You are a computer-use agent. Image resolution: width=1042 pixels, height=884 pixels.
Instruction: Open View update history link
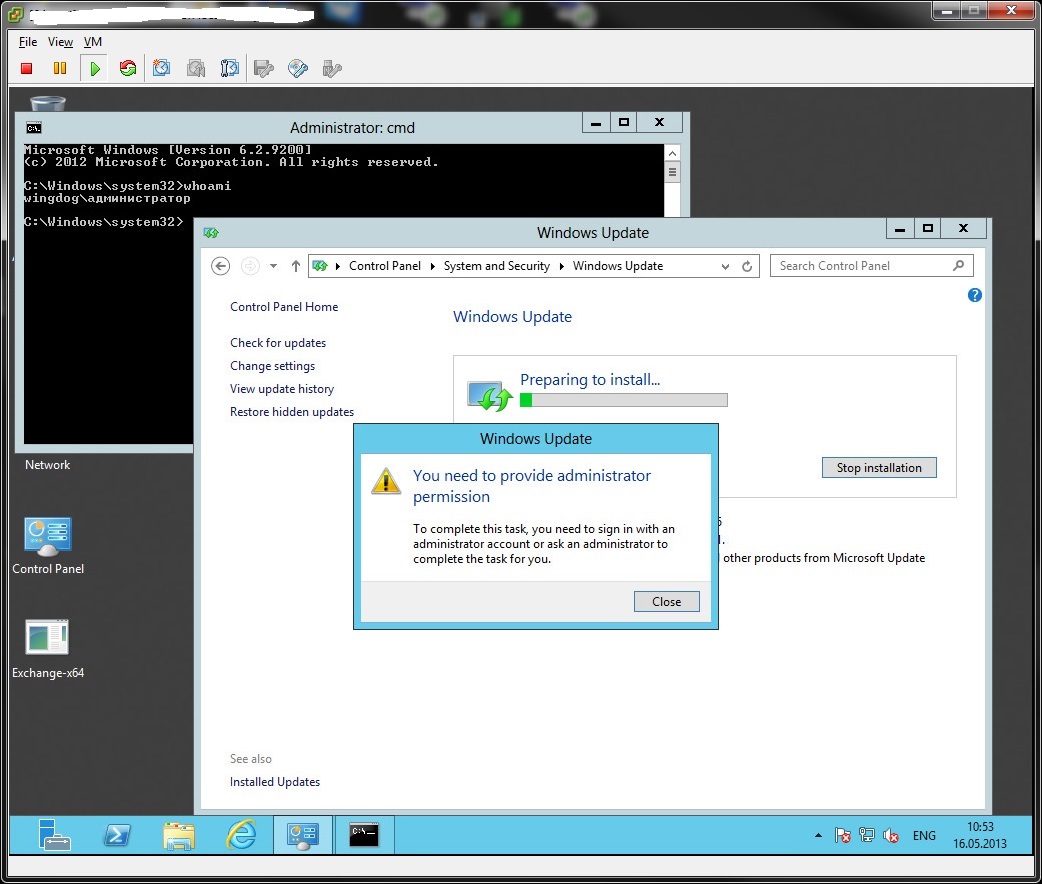click(x=282, y=389)
